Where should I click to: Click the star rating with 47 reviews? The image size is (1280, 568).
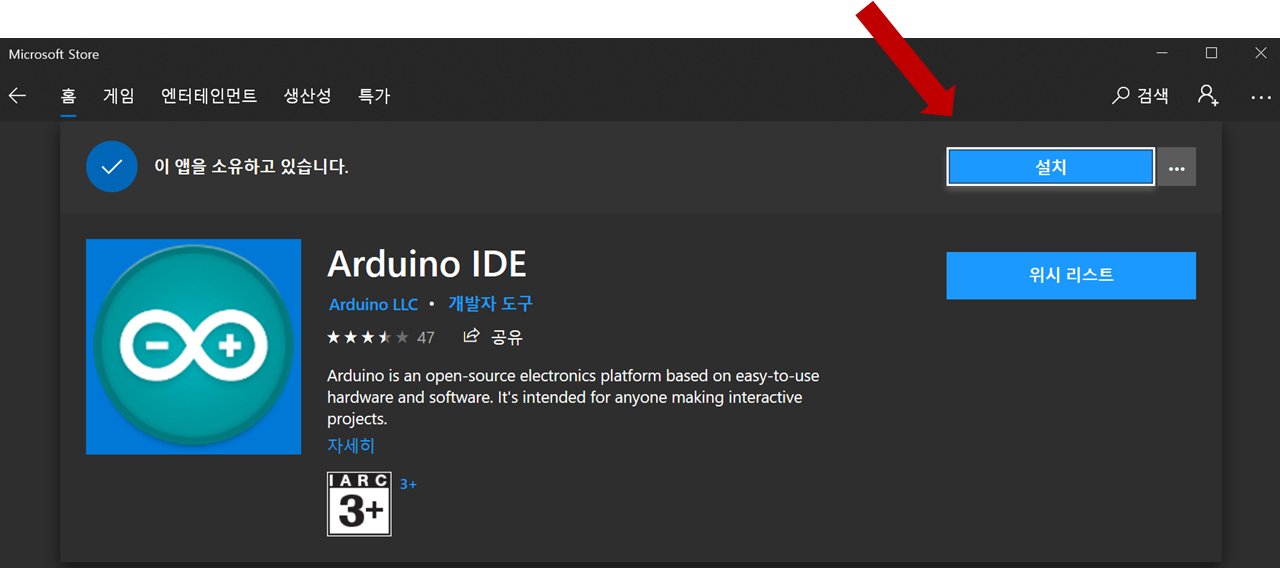tap(381, 337)
